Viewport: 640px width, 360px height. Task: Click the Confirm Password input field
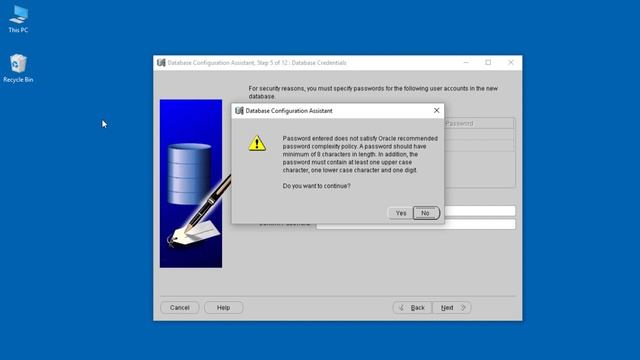click(x=416, y=225)
